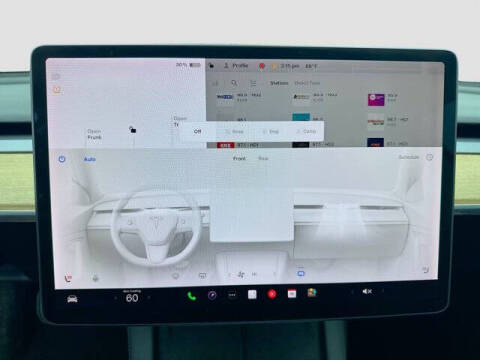Open the Profile dropdown
The width and height of the screenshot is (480, 360).
[x=236, y=66]
